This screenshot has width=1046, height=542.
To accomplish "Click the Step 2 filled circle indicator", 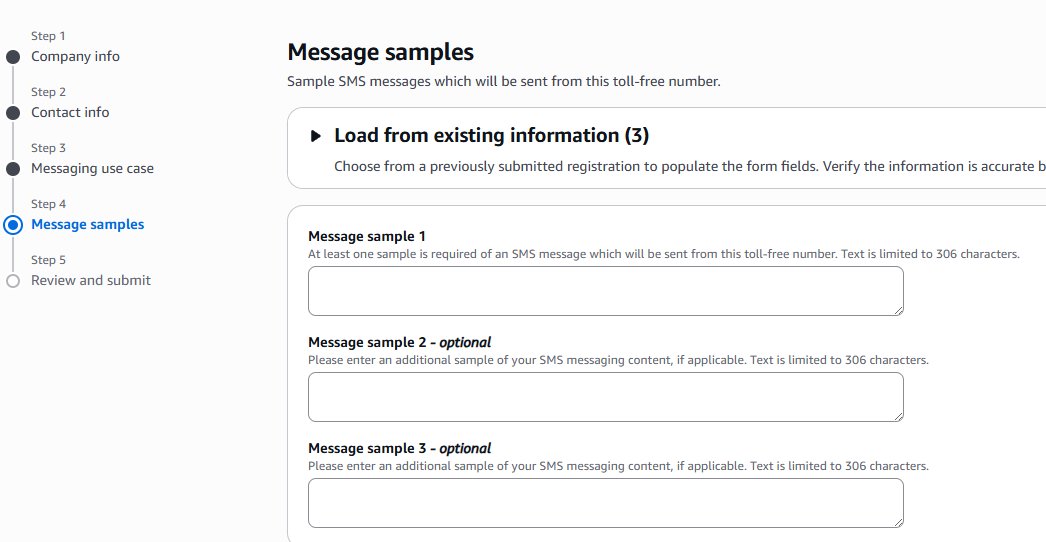I will point(13,113).
